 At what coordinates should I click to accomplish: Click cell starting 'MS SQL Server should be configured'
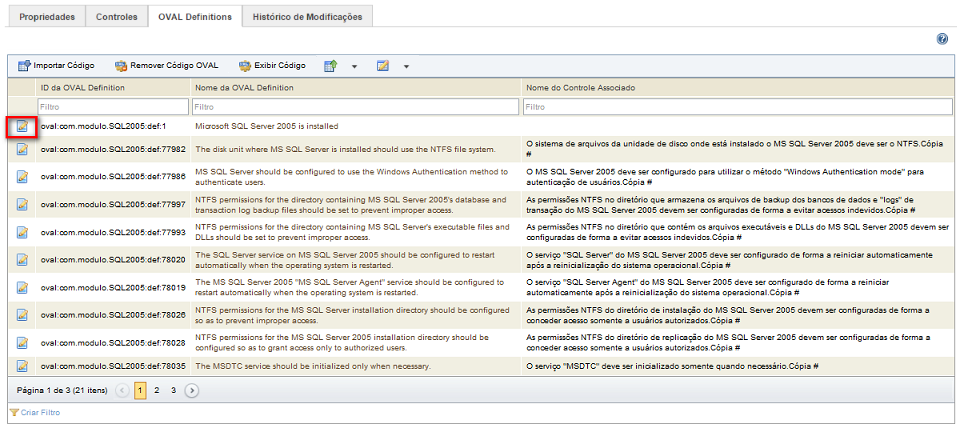[x=356, y=177]
